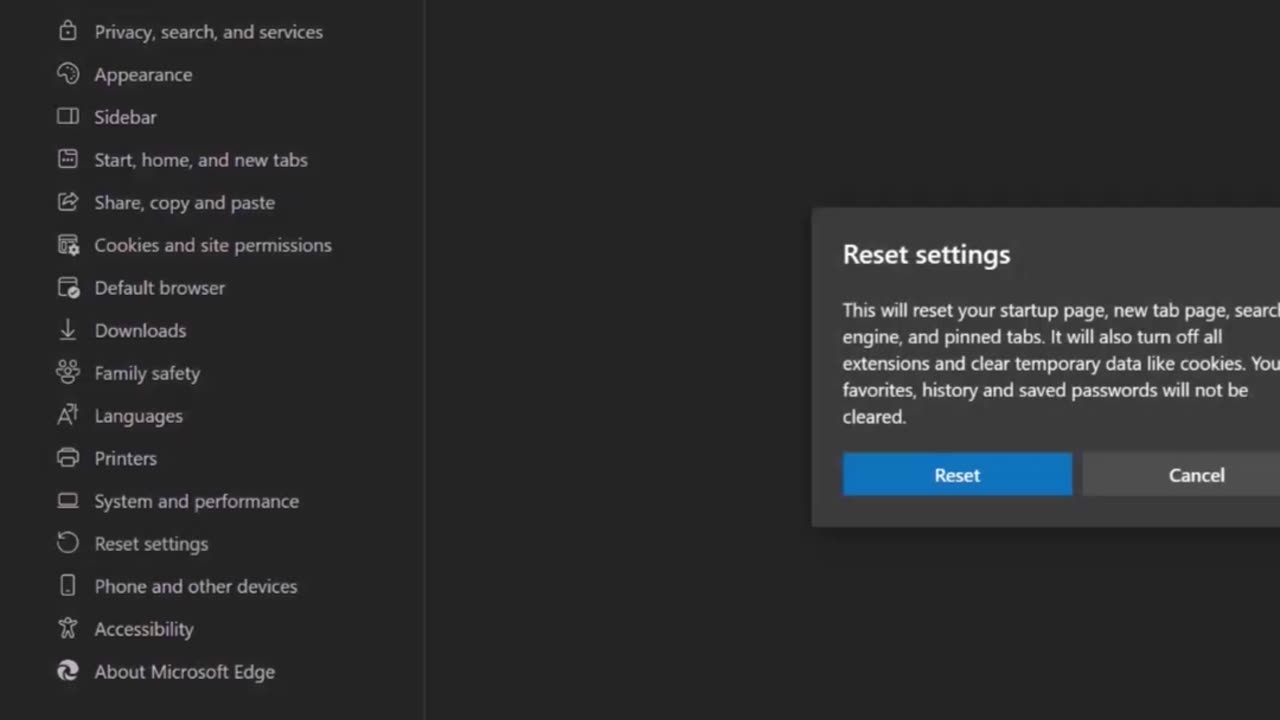Click the Printers icon
Image resolution: width=1280 pixels, height=720 pixels.
pyautogui.click(x=68, y=458)
